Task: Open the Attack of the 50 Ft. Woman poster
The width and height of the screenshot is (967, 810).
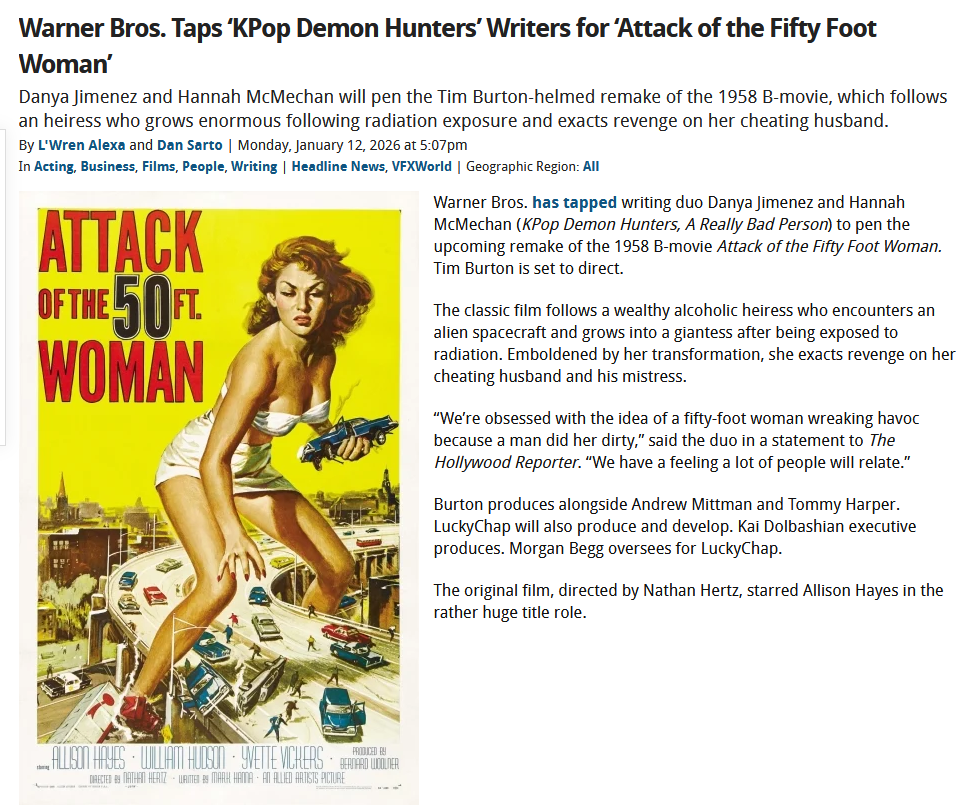Action: pyautogui.click(x=218, y=498)
